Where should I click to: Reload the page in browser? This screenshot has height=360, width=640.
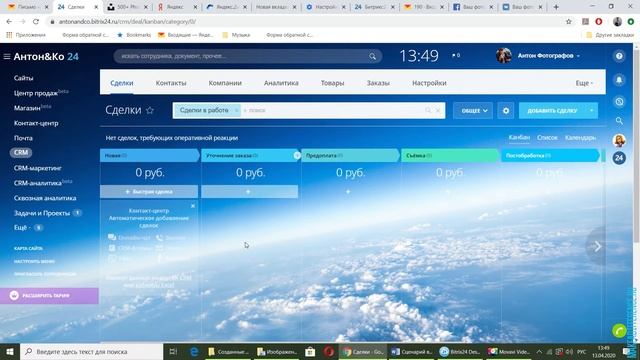[x=36, y=22]
